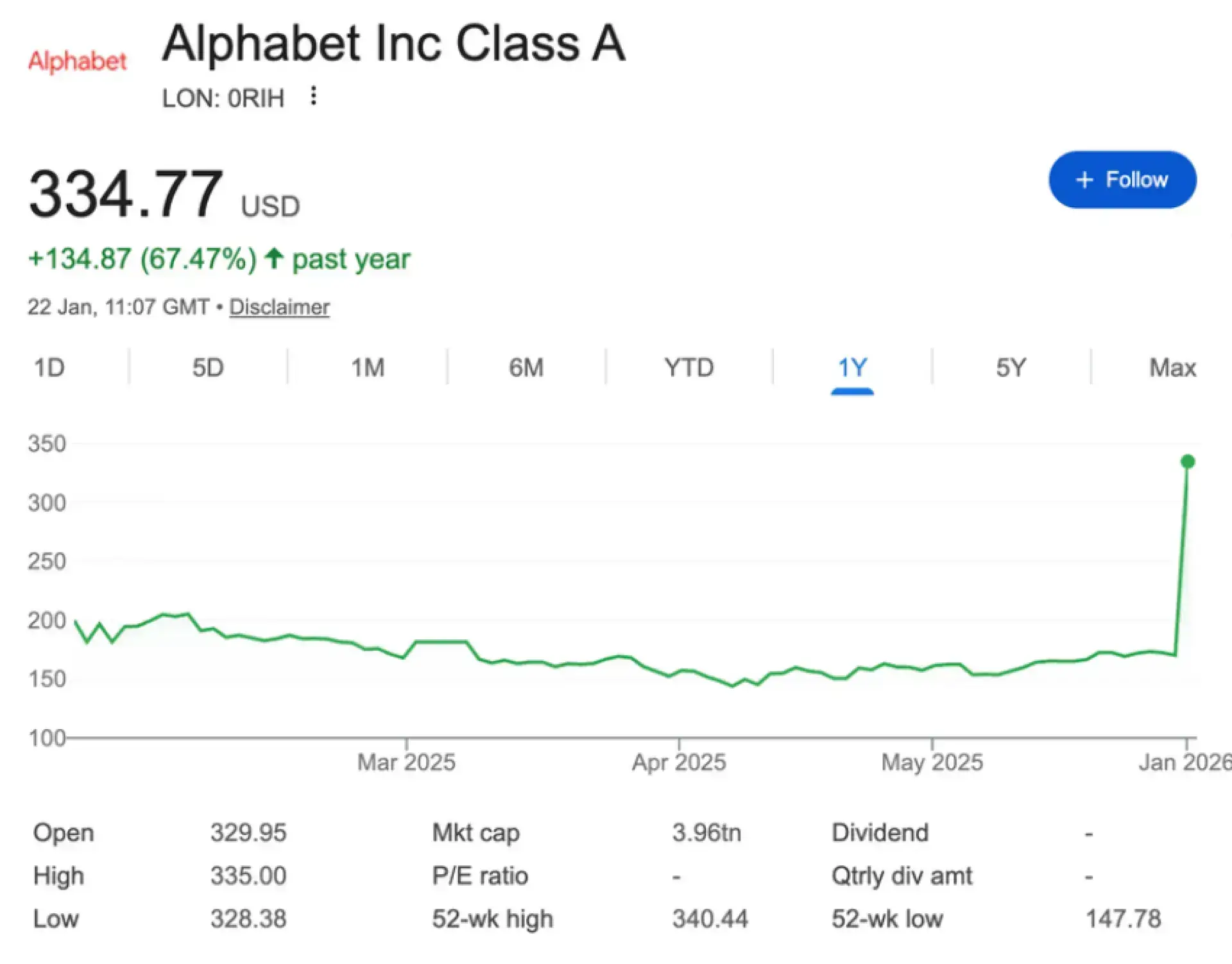Select the 1Y chart range

pyautogui.click(x=852, y=368)
